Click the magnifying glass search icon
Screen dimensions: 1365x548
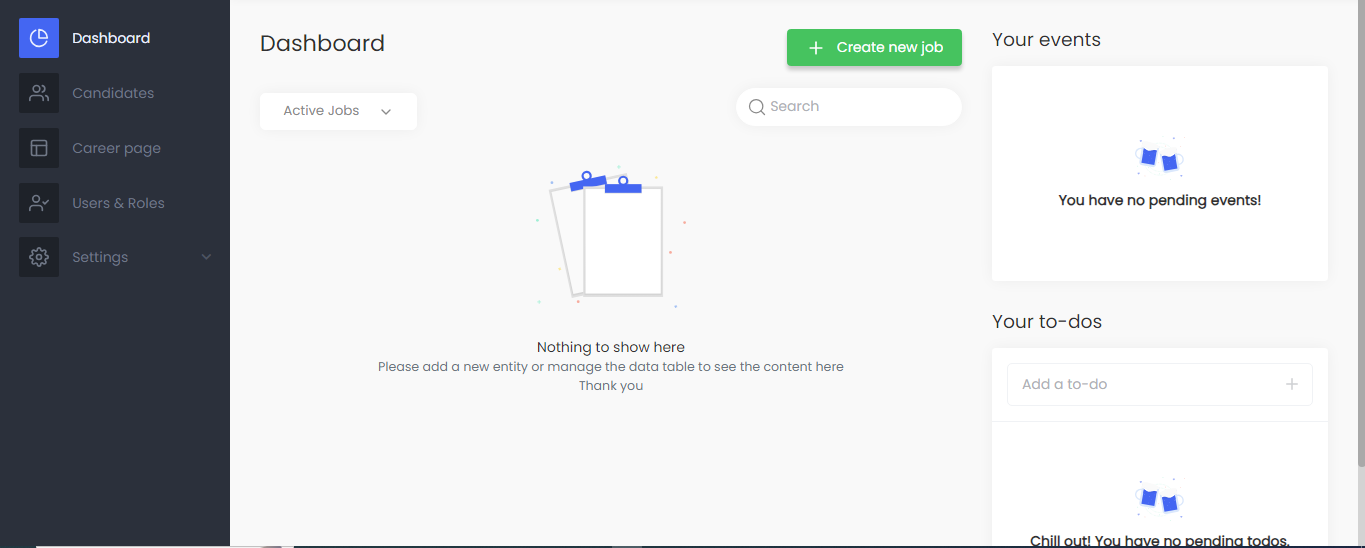[x=757, y=107]
